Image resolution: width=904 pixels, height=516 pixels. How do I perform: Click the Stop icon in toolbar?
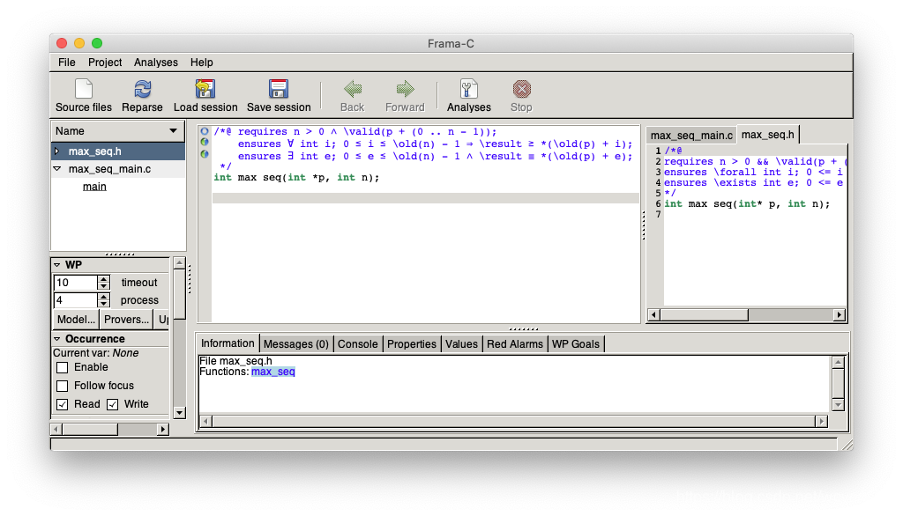[521, 89]
